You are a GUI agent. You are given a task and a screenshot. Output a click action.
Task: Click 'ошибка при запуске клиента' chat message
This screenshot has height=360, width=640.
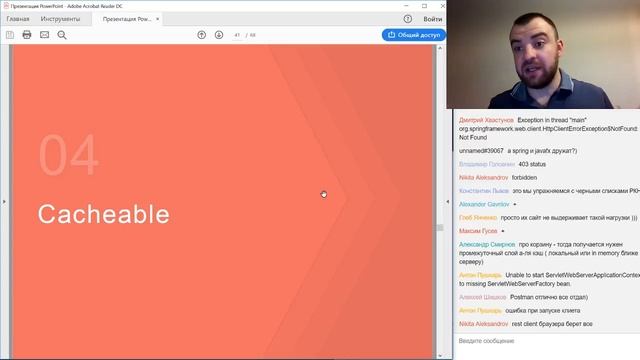[x=542, y=311]
